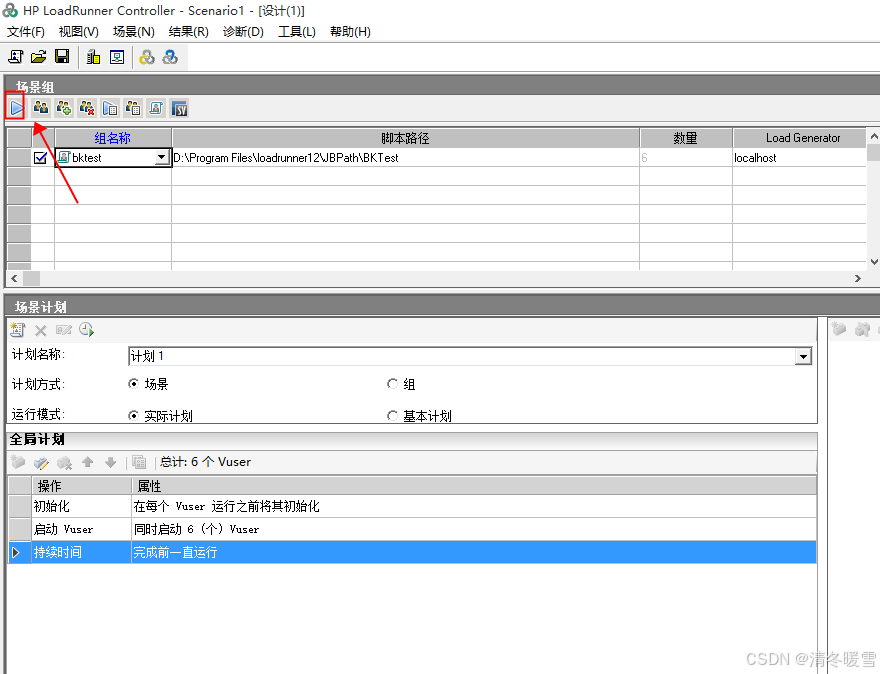Click the Move Action Up arrow icon
The height and width of the screenshot is (674, 880).
pos(88,462)
